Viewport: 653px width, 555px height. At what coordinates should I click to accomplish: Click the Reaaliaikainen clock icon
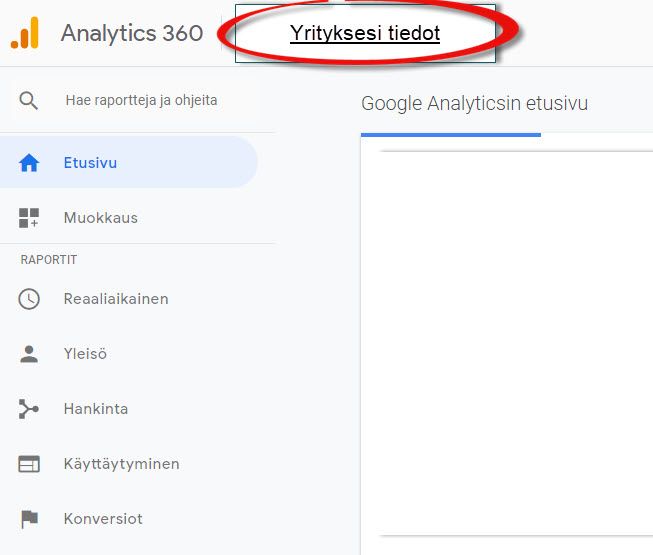point(29,299)
